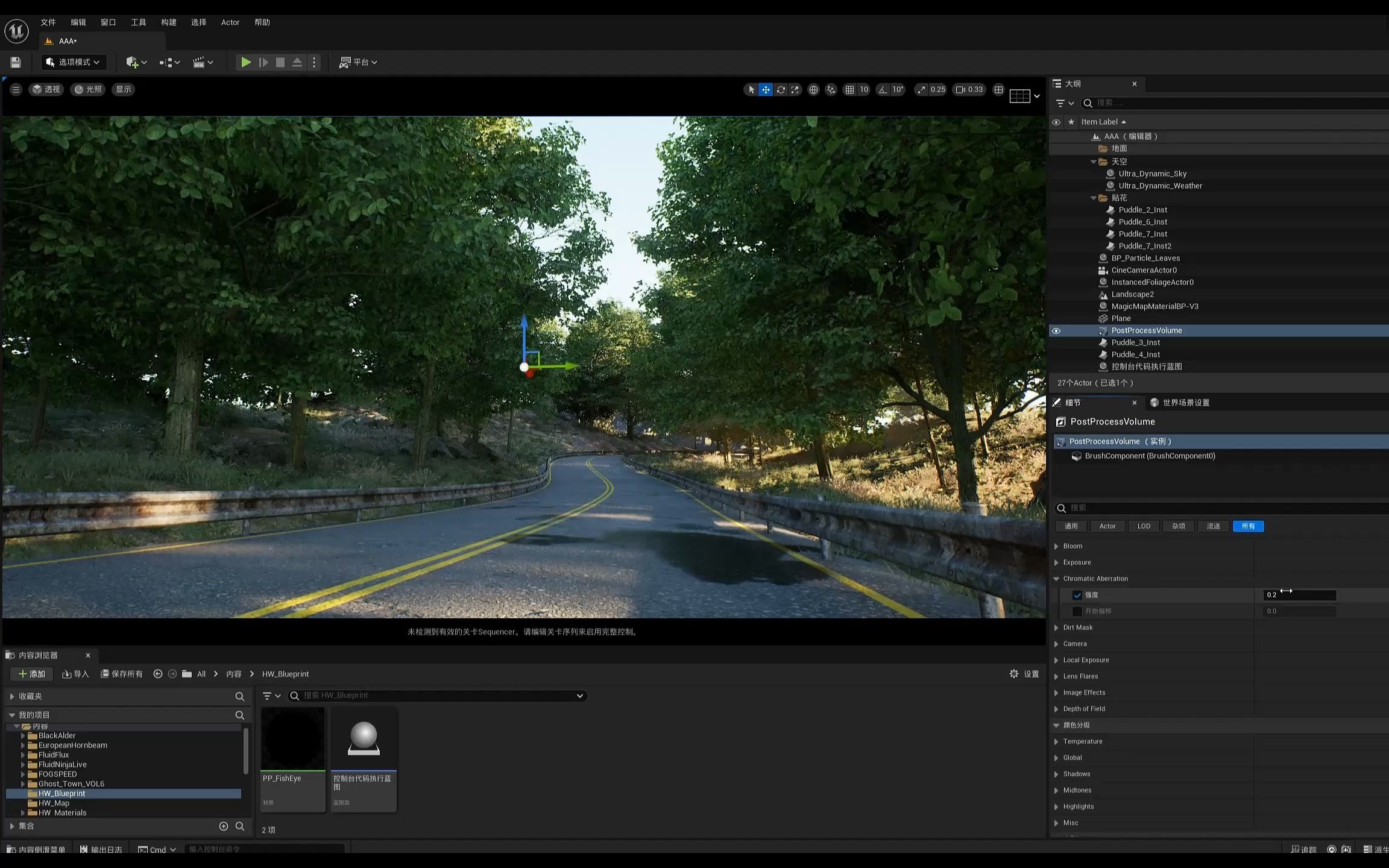Screen dimensions: 1389x868
Task: Click the camera speed icon (0.33)
Action: 969,90
